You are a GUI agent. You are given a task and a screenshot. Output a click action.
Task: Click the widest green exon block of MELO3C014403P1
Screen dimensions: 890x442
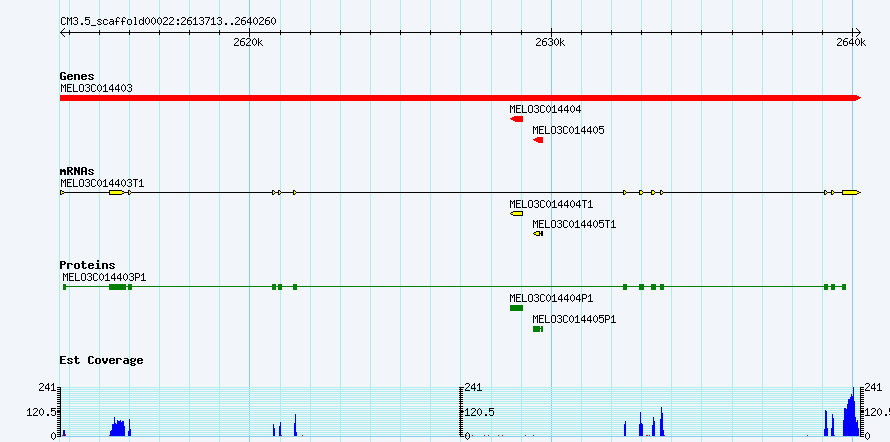[117, 287]
